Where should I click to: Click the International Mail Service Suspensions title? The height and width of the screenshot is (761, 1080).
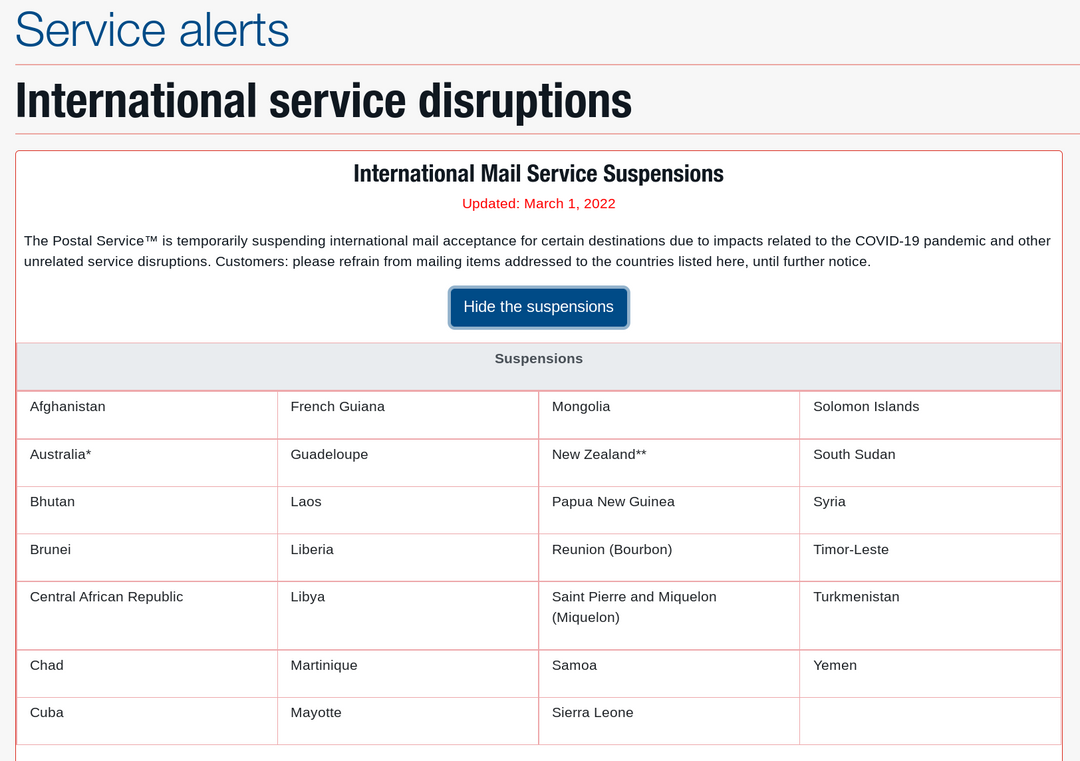538,173
